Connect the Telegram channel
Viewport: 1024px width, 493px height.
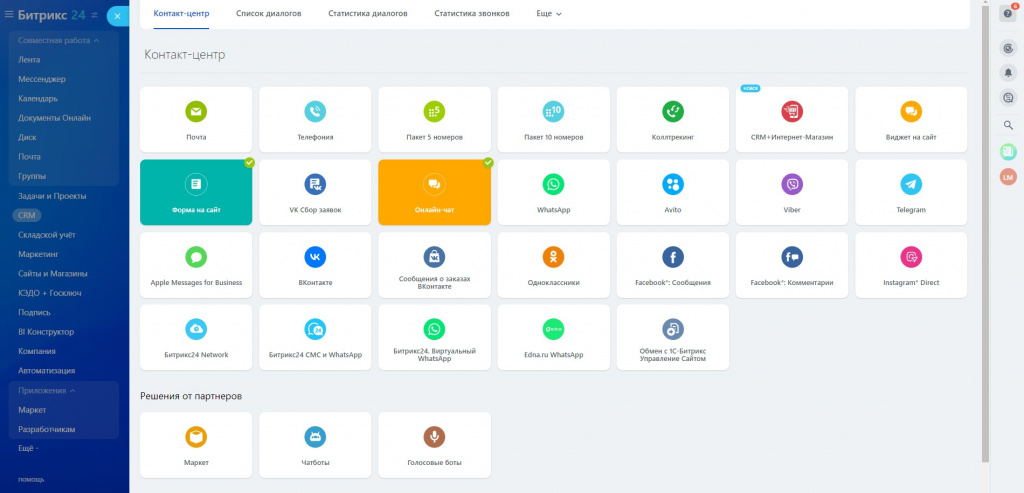pyautogui.click(x=911, y=193)
